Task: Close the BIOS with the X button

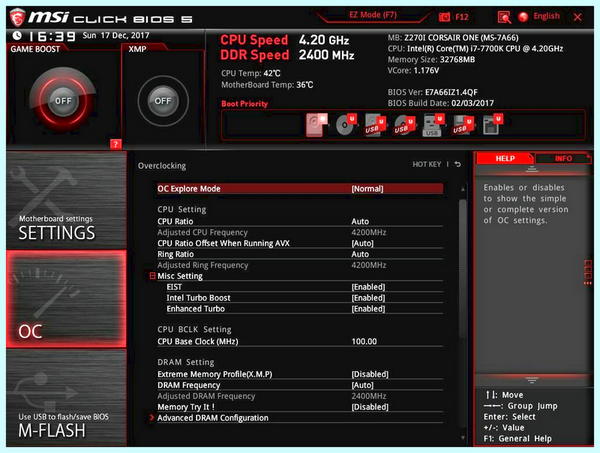Action: tap(577, 17)
